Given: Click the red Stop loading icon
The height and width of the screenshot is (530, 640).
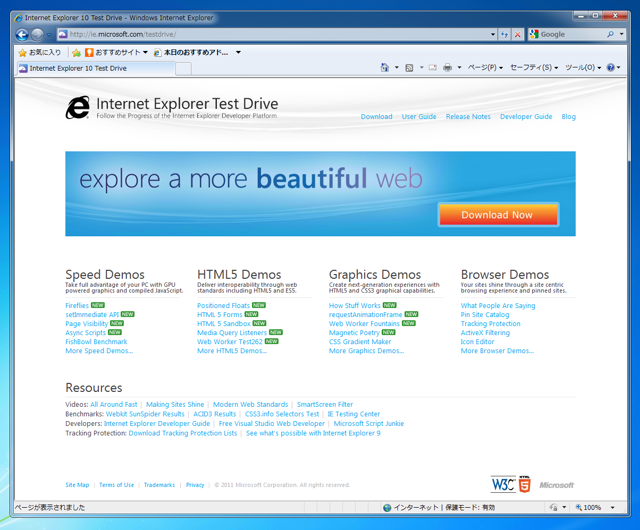Looking at the screenshot, I should [x=517, y=35].
